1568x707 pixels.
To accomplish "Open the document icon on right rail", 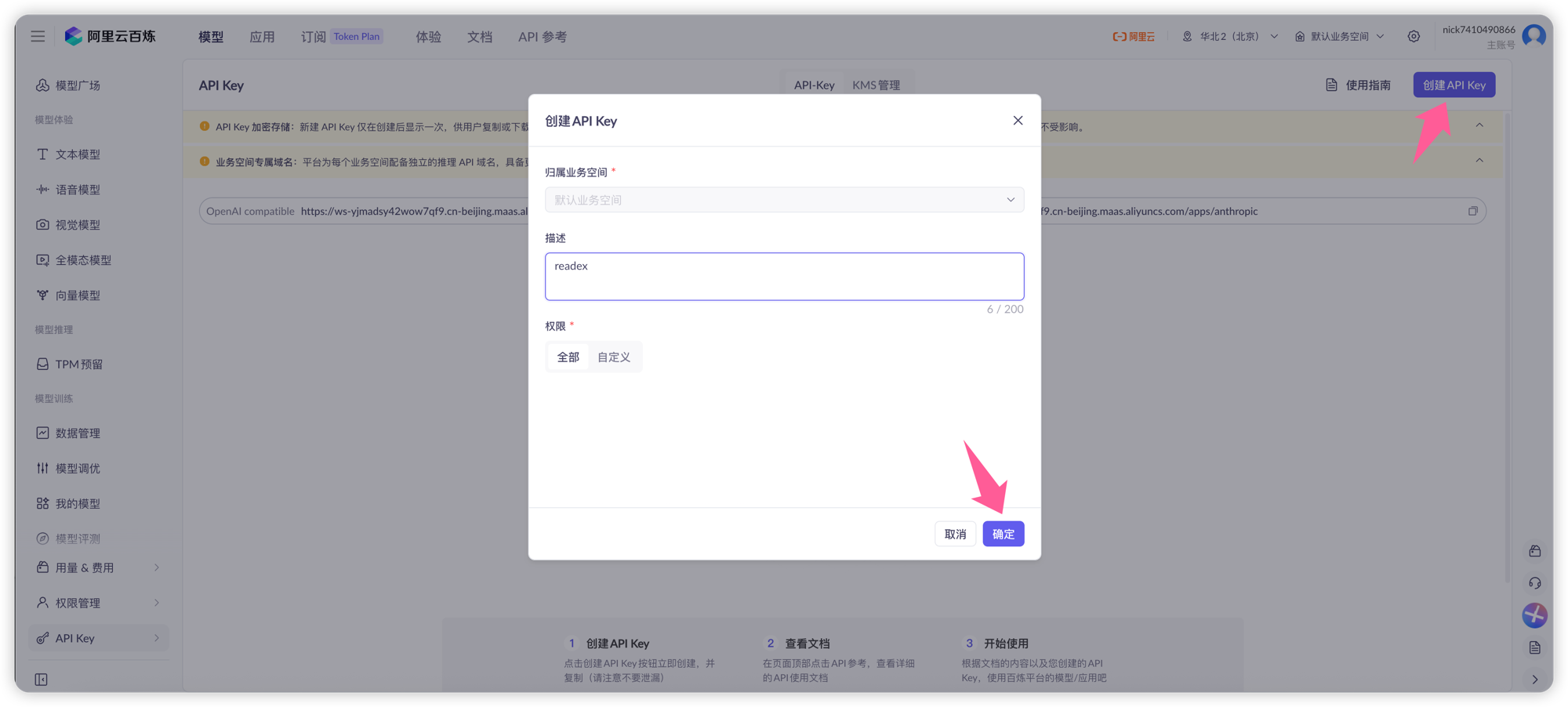I will tap(1535, 647).
